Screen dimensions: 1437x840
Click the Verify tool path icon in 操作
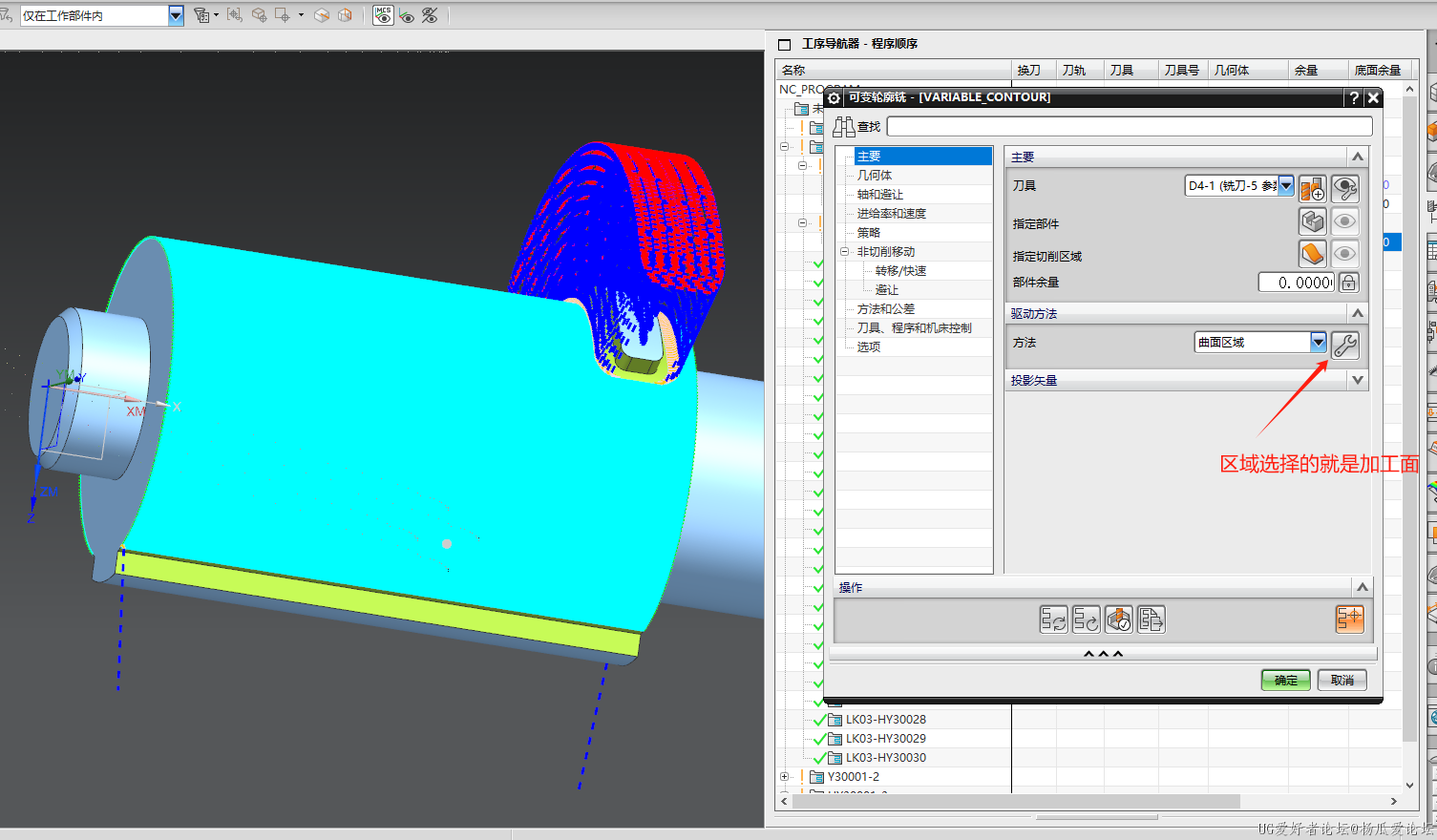(1118, 619)
